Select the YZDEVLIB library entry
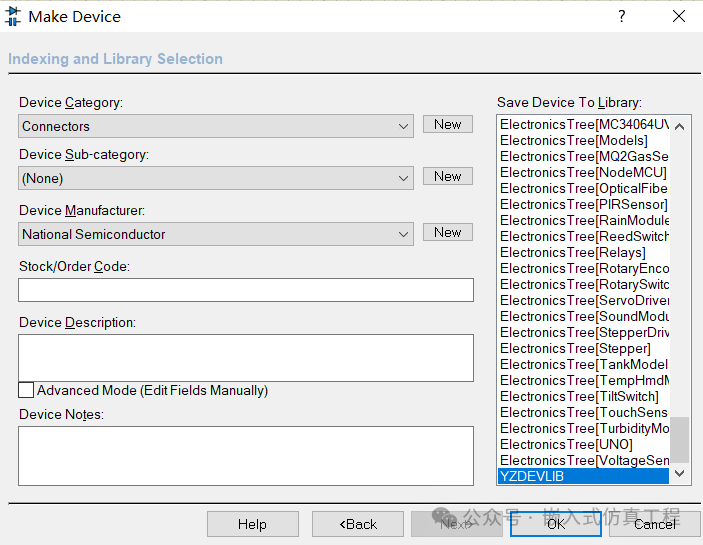The width and height of the screenshot is (703, 545). 582,477
